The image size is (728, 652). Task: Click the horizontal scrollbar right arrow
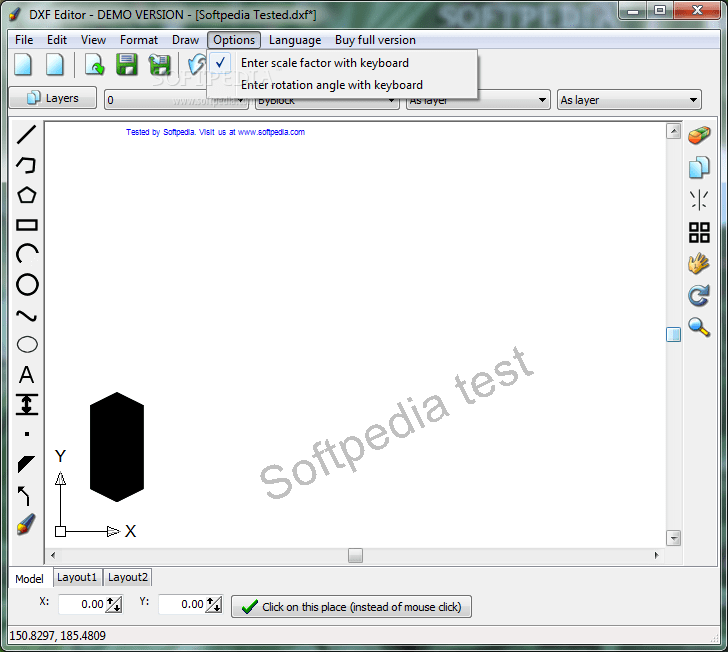(x=656, y=555)
